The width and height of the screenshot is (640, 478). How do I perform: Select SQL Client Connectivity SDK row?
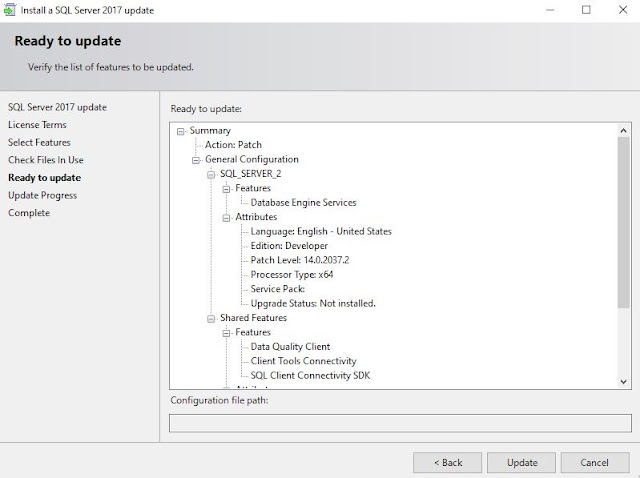click(310, 376)
